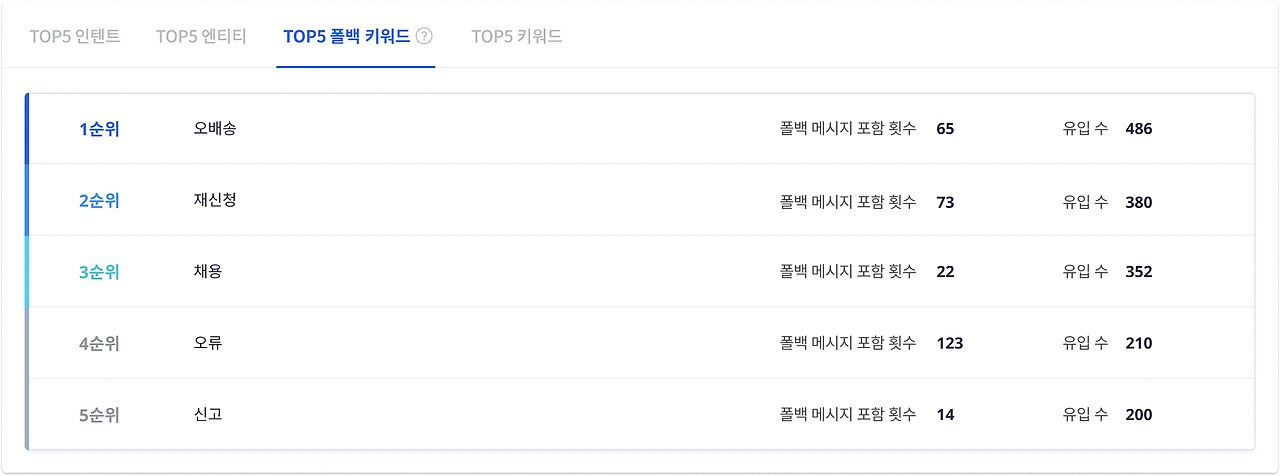1280x476 pixels.
Task: Click the 유입 수 value 486
Action: click(1138, 129)
